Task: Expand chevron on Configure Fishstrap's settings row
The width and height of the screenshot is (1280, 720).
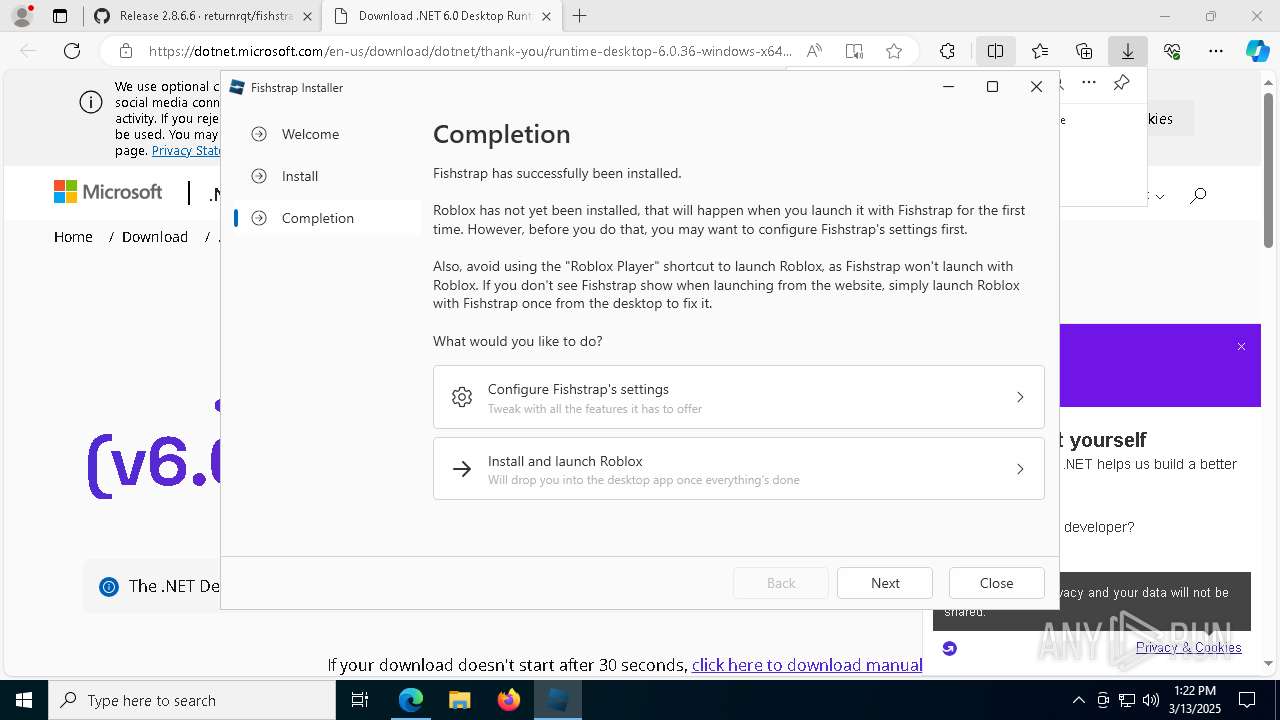Action: click(x=1020, y=397)
